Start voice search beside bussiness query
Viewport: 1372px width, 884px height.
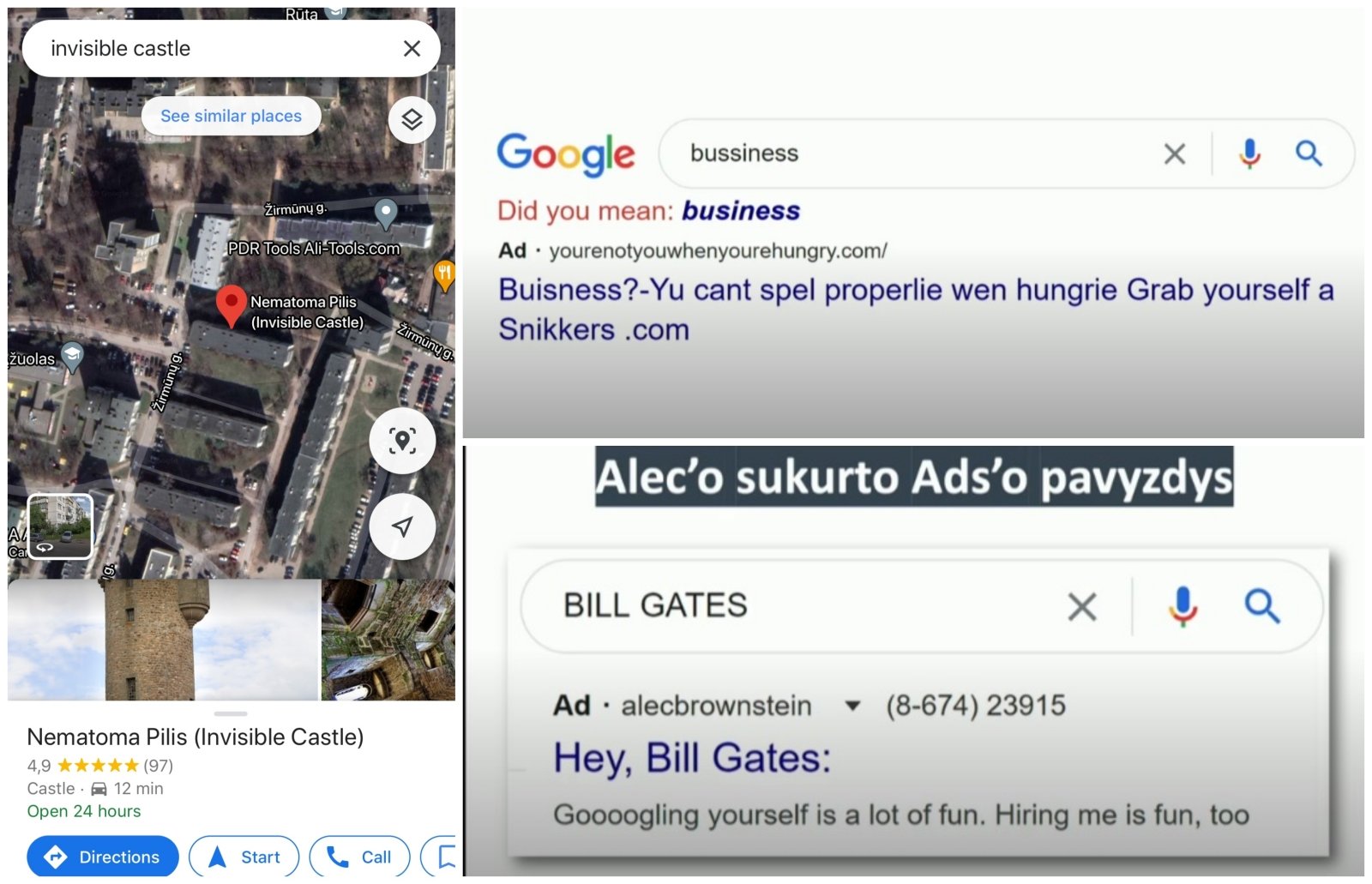pos(1249,153)
